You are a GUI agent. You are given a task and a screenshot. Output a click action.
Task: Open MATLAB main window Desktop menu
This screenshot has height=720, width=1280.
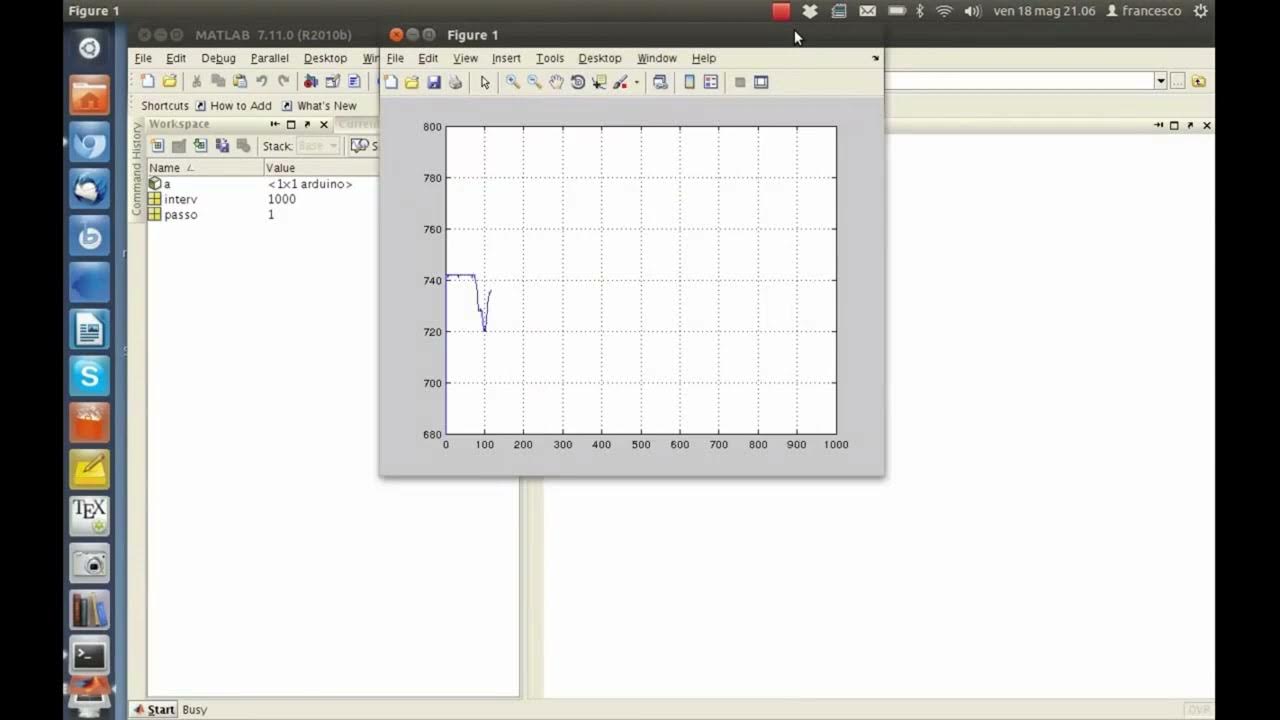point(325,58)
